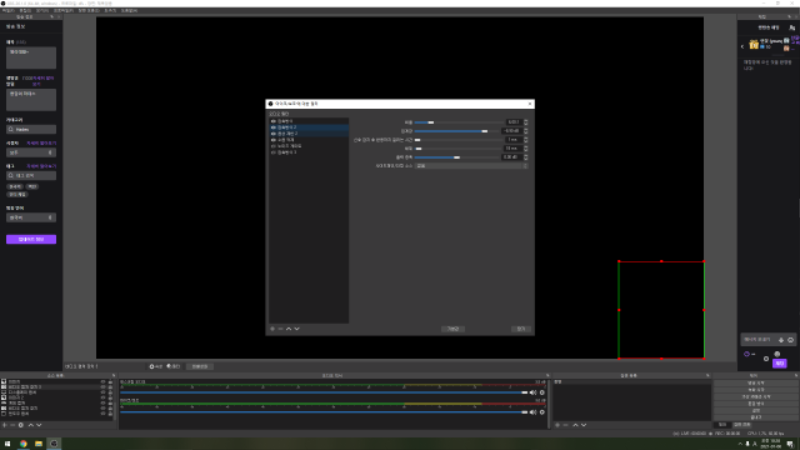Open the sidechain source dropdown

click(471, 166)
